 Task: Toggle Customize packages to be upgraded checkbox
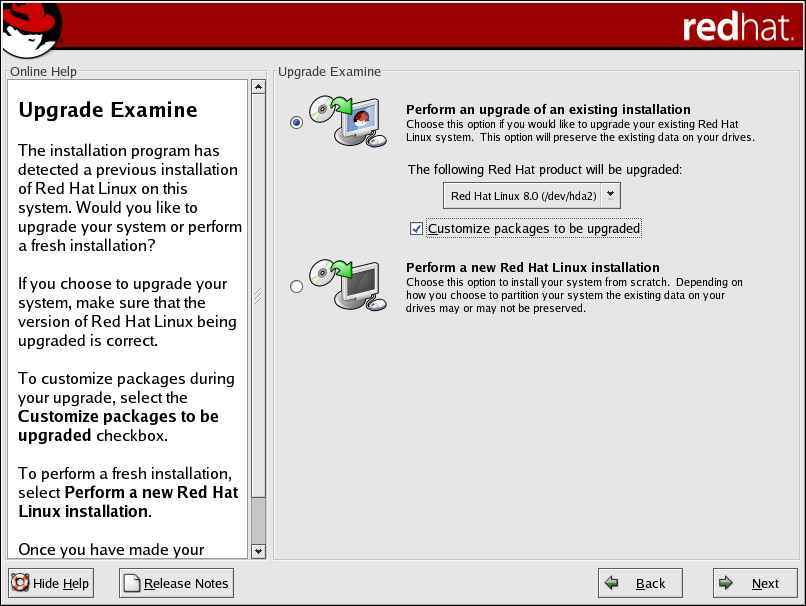click(417, 229)
